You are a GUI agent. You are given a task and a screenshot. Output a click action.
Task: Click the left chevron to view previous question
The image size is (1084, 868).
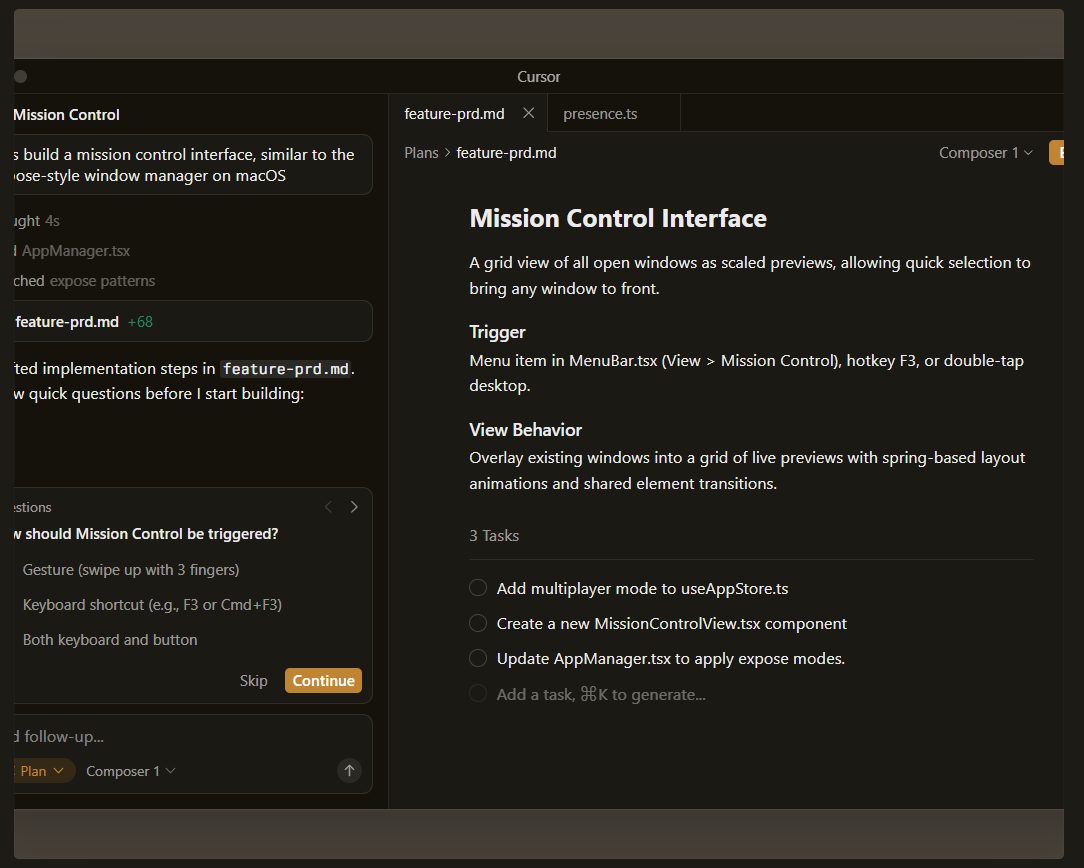328,507
